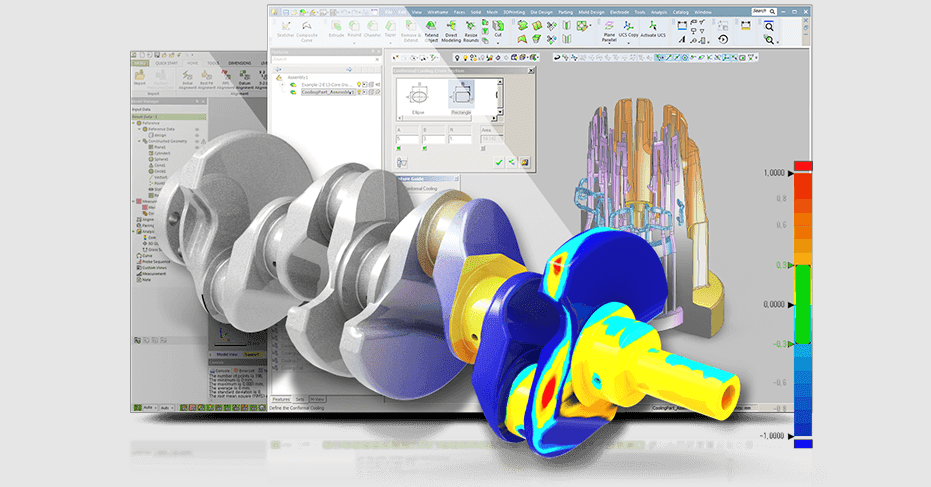Select Initial Alignment in the back window
The image size is (931, 487).
pyautogui.click(x=187, y=78)
